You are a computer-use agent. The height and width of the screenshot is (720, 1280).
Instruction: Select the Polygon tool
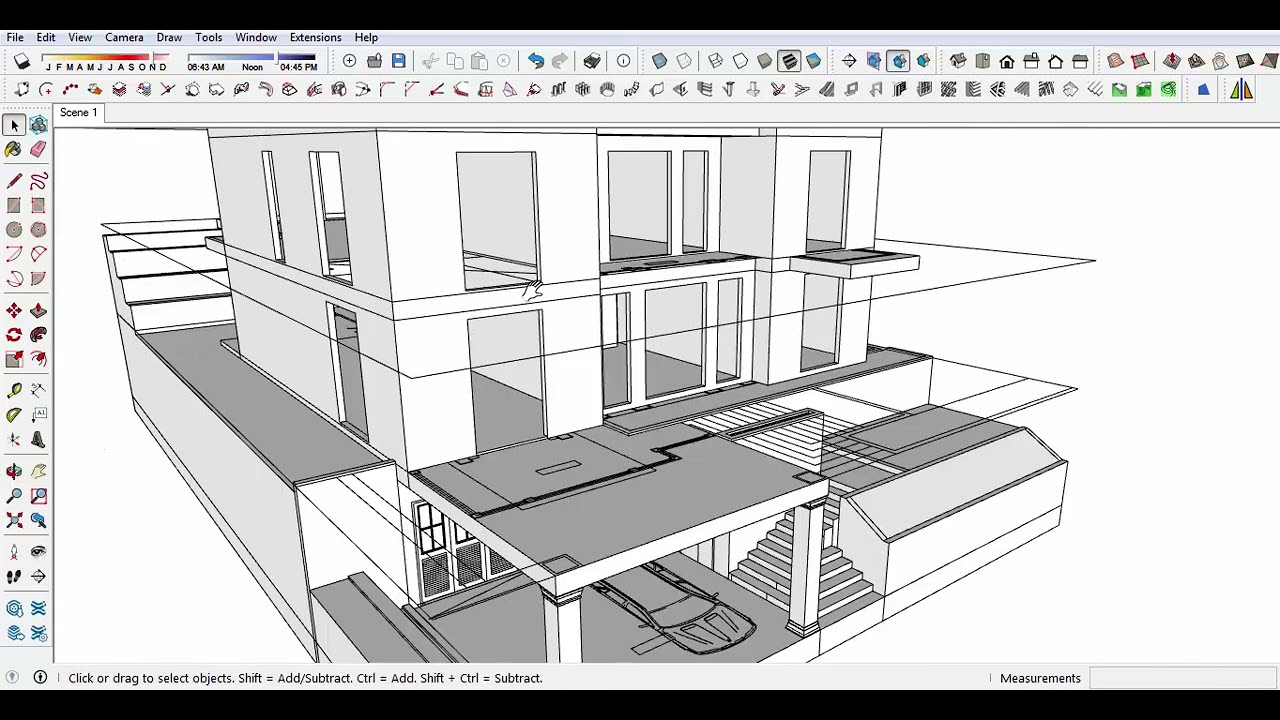coord(38,229)
